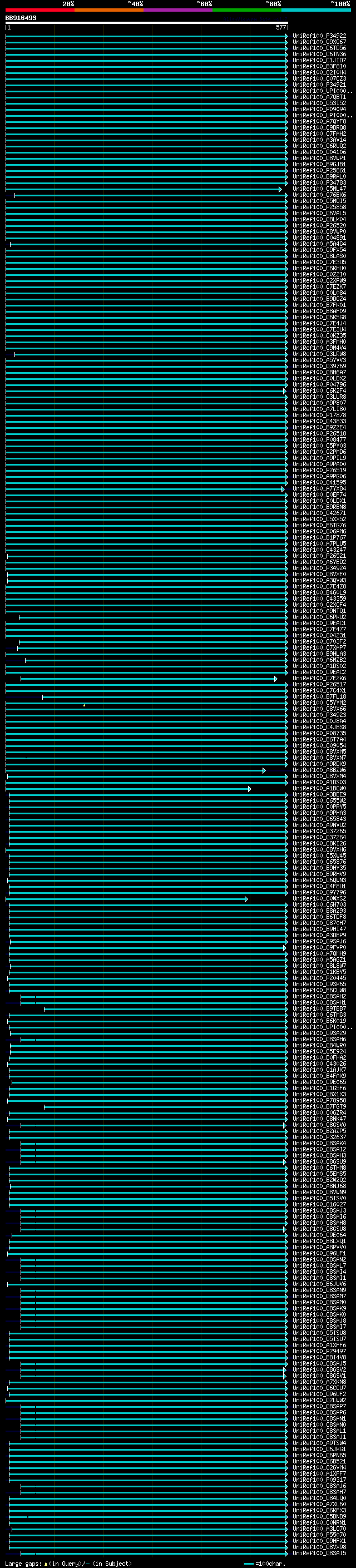This screenshot has height=1568, width=356.
Task: Select hit label UniRef100_P08477
Action: [x=319, y=439]
